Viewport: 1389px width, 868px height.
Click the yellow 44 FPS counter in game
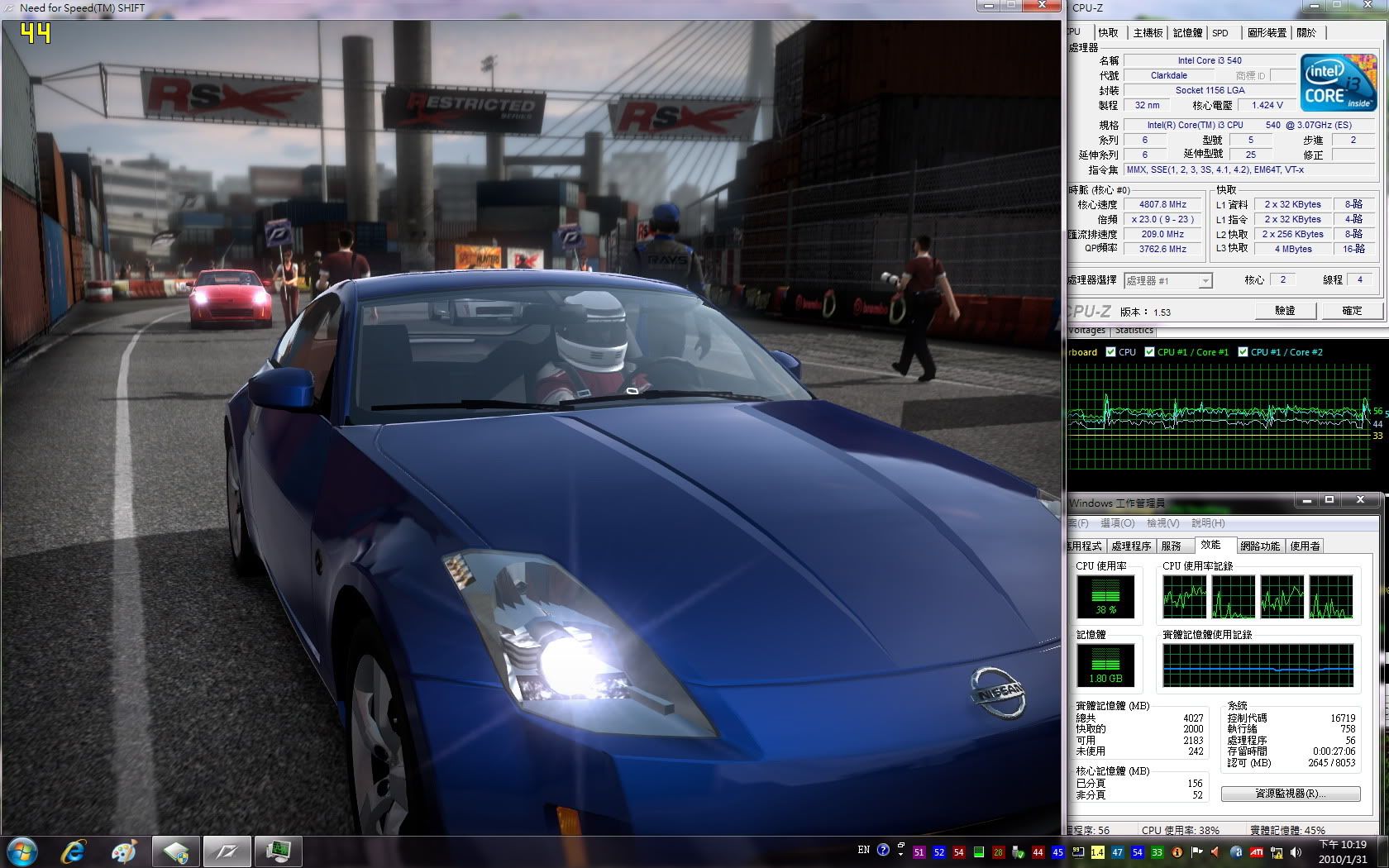36,33
